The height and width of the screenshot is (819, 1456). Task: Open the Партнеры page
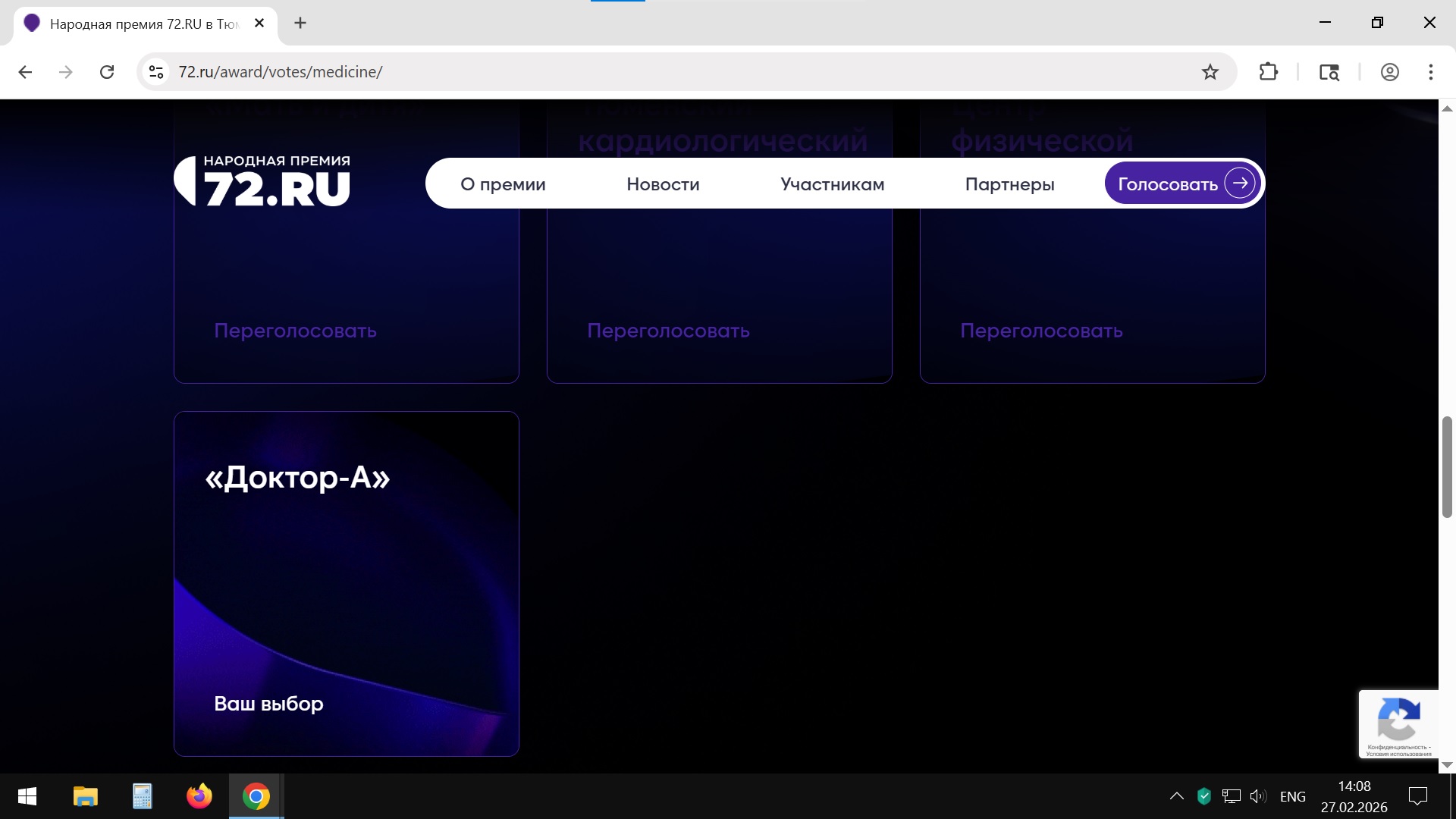coord(1009,184)
